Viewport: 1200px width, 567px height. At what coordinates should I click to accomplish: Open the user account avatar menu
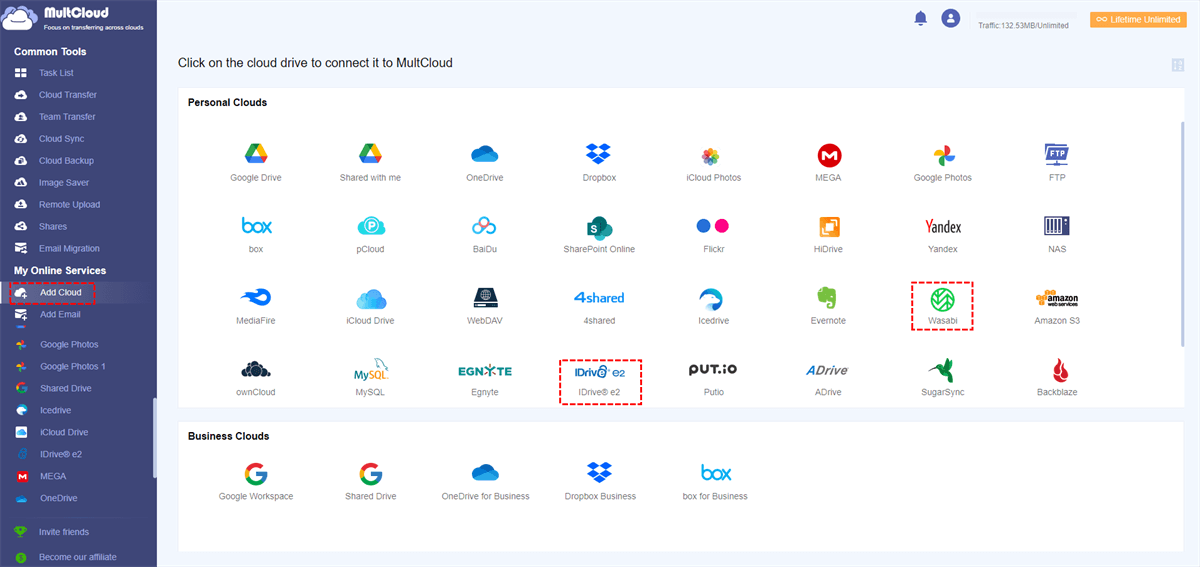point(950,18)
